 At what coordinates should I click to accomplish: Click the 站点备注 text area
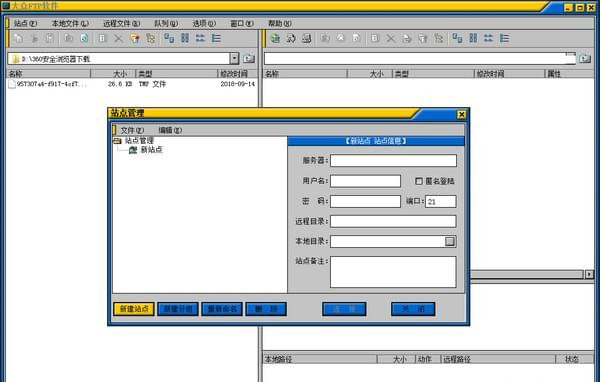click(x=393, y=272)
